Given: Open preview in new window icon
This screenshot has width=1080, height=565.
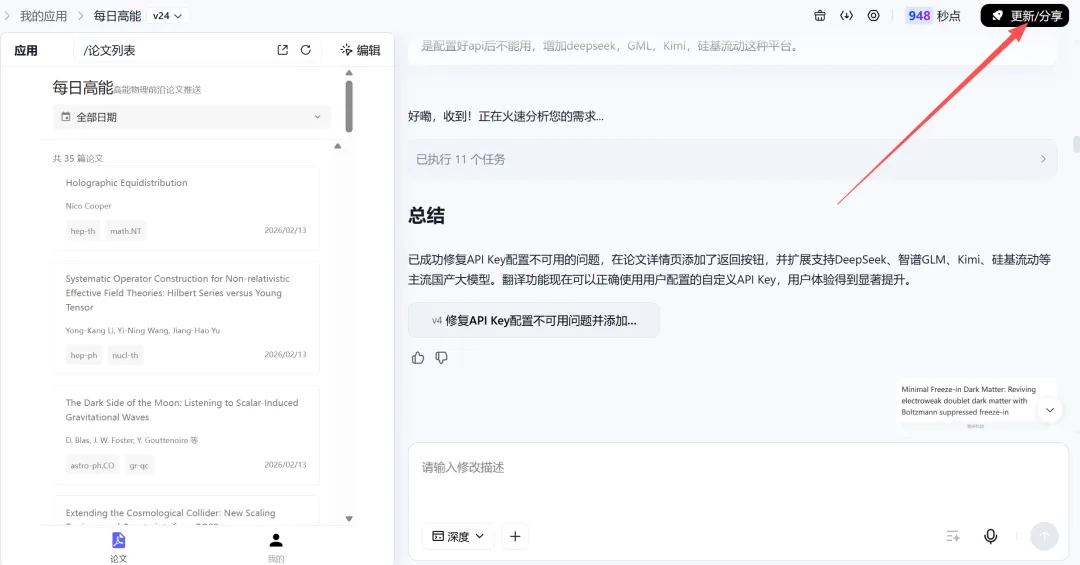Looking at the screenshot, I should (x=282, y=50).
